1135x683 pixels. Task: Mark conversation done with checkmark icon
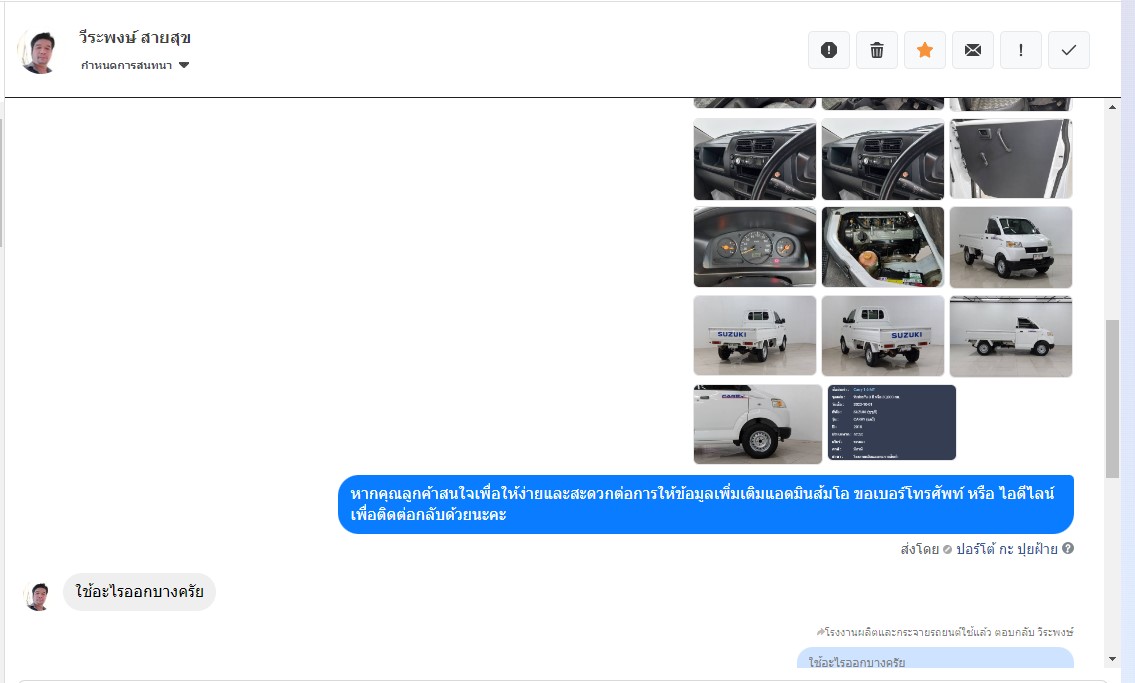(1069, 50)
